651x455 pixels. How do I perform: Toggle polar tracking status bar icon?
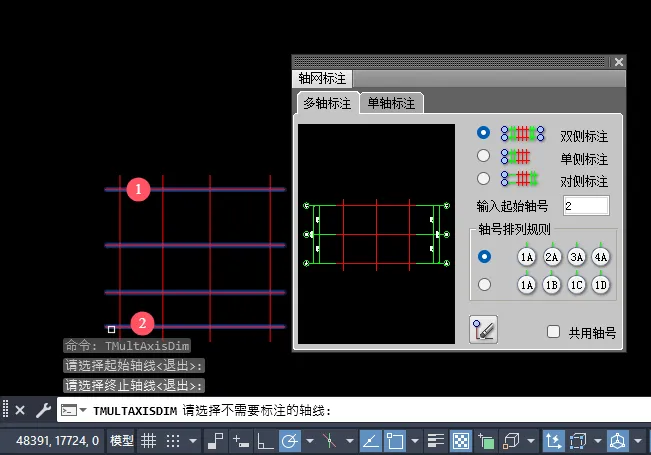pyautogui.click(x=290, y=440)
